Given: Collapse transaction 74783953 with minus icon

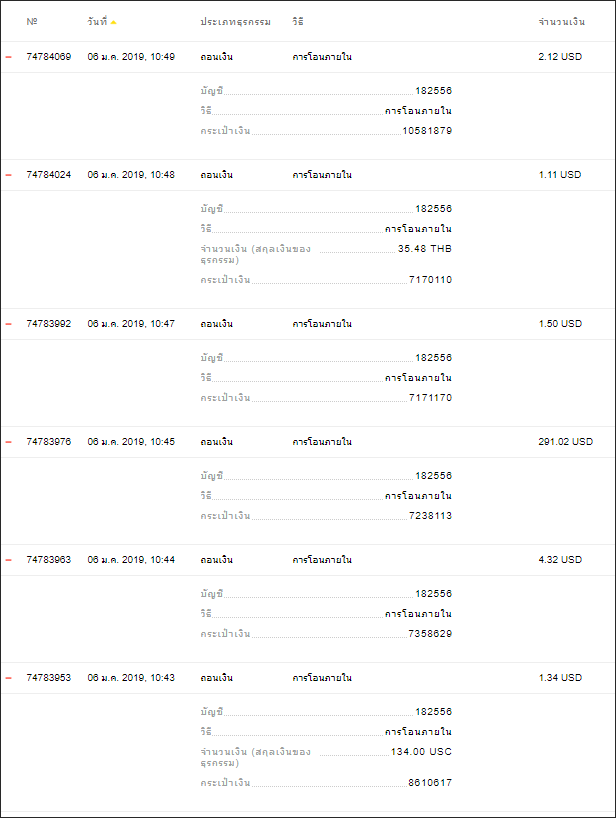Looking at the screenshot, I should pyautogui.click(x=8, y=678).
